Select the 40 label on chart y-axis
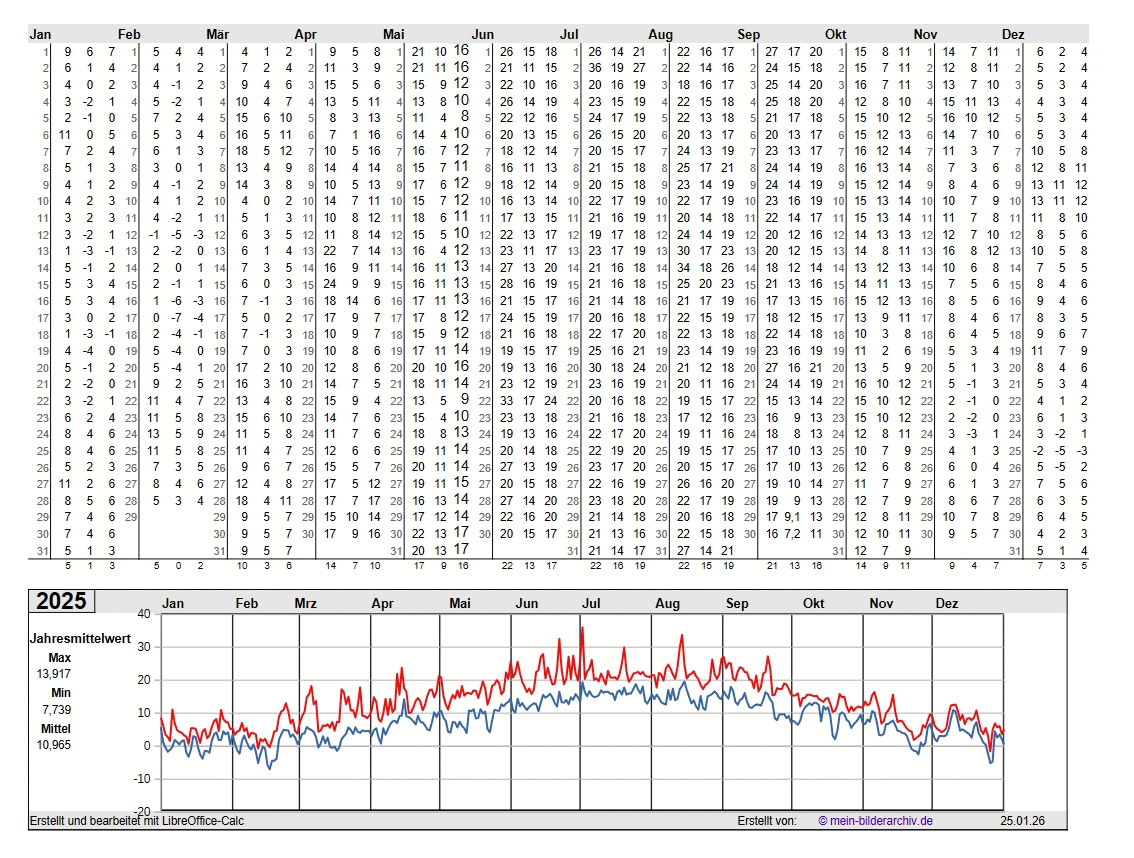This screenshot has width=1134, height=858. click(x=143, y=614)
